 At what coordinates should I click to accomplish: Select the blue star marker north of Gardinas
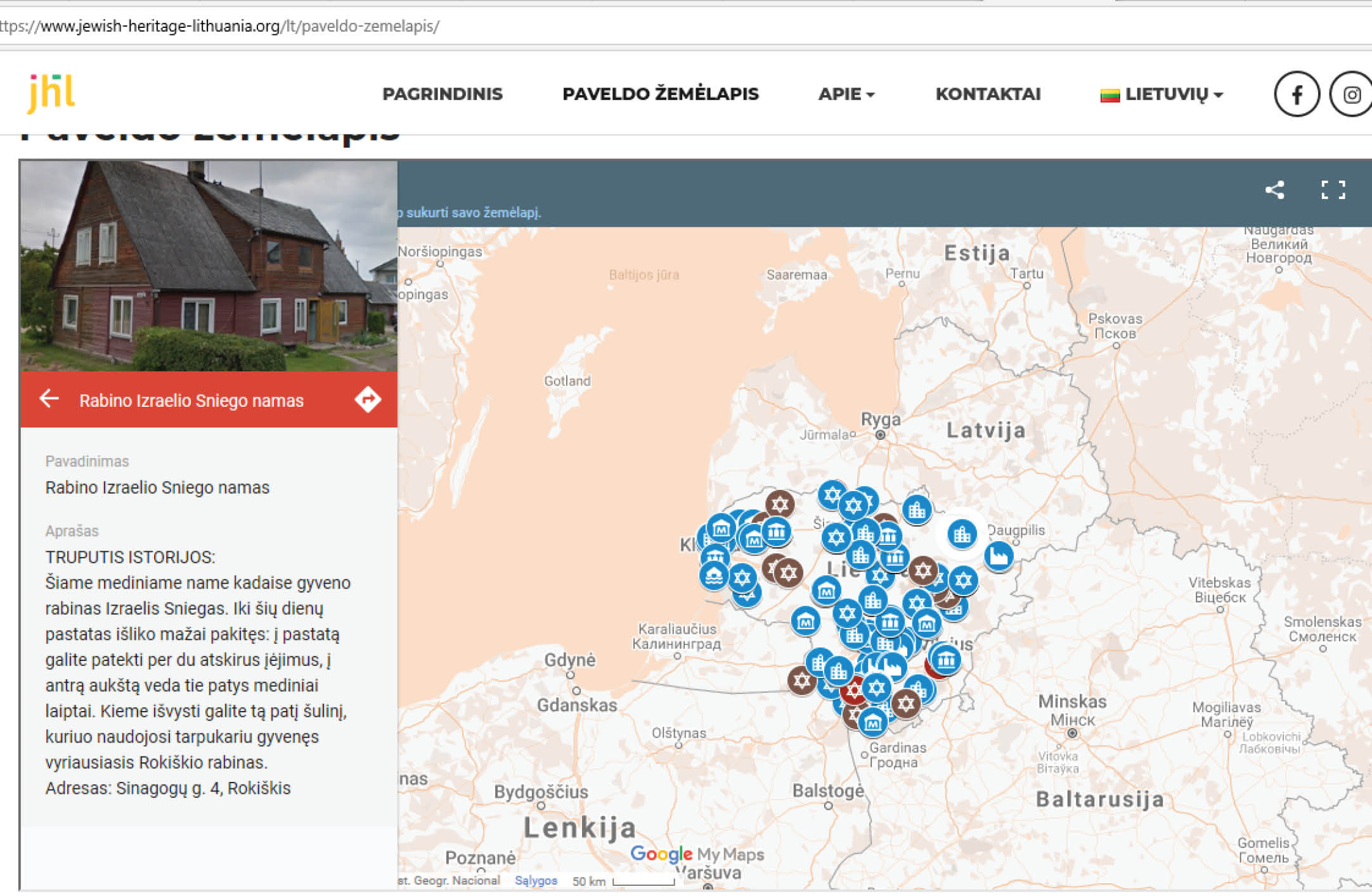[x=877, y=688]
